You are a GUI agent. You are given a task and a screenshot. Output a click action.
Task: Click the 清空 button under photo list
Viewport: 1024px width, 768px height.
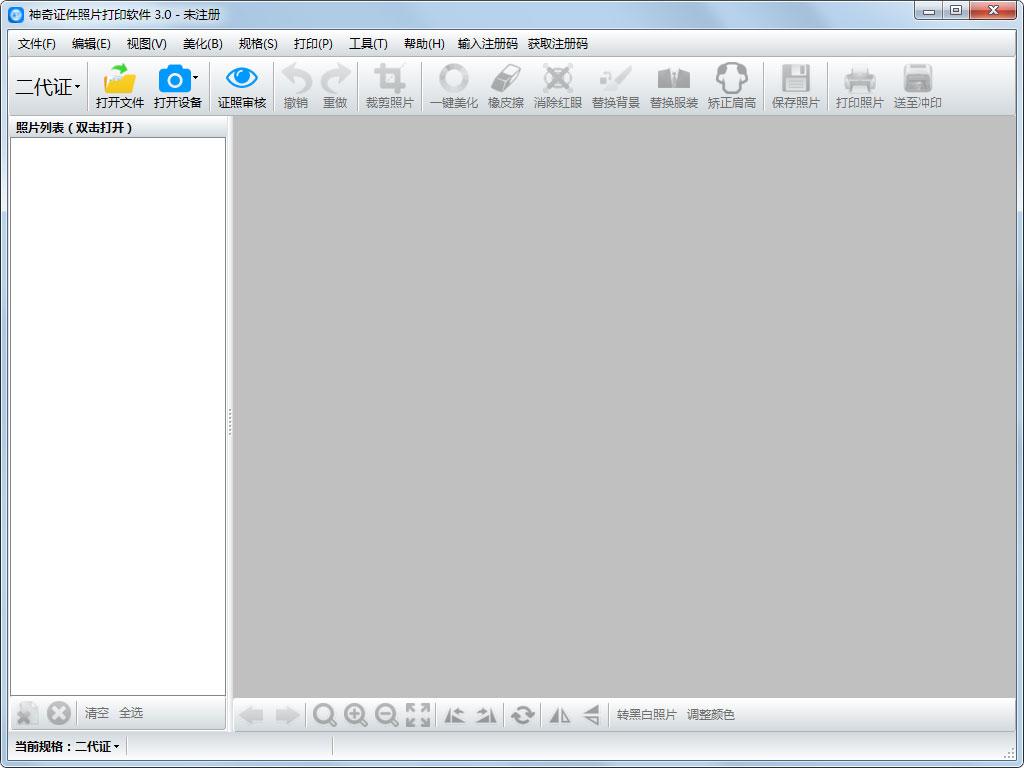[97, 713]
